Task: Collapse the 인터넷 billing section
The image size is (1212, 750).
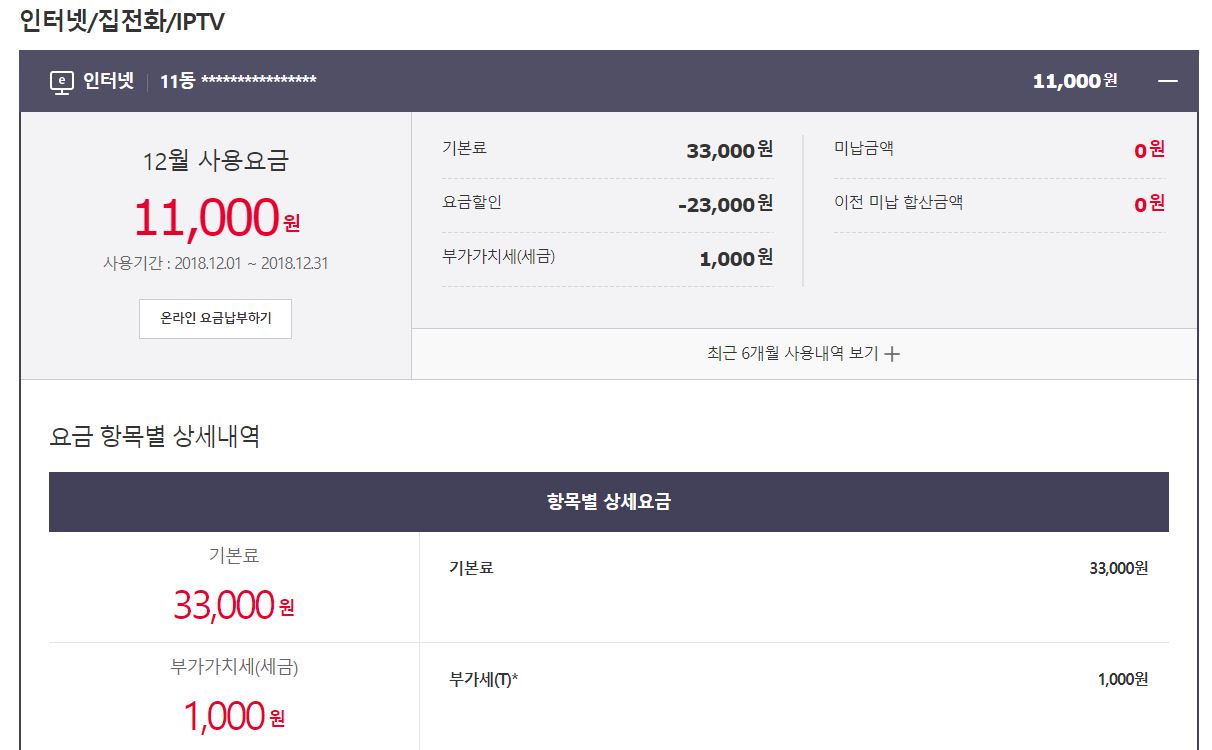Action: (x=1167, y=81)
